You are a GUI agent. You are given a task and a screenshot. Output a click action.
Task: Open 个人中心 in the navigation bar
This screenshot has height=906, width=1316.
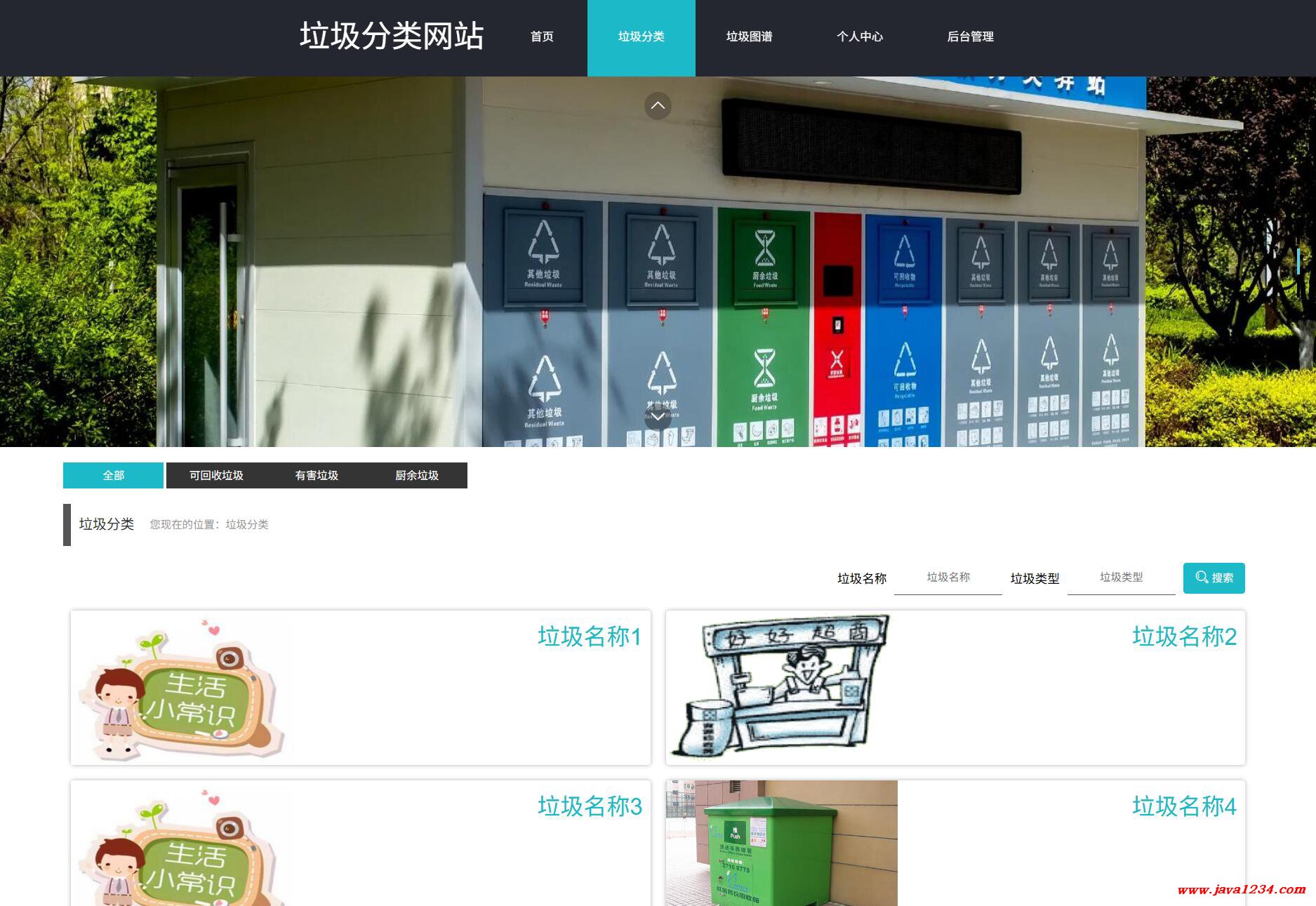pyautogui.click(x=859, y=37)
